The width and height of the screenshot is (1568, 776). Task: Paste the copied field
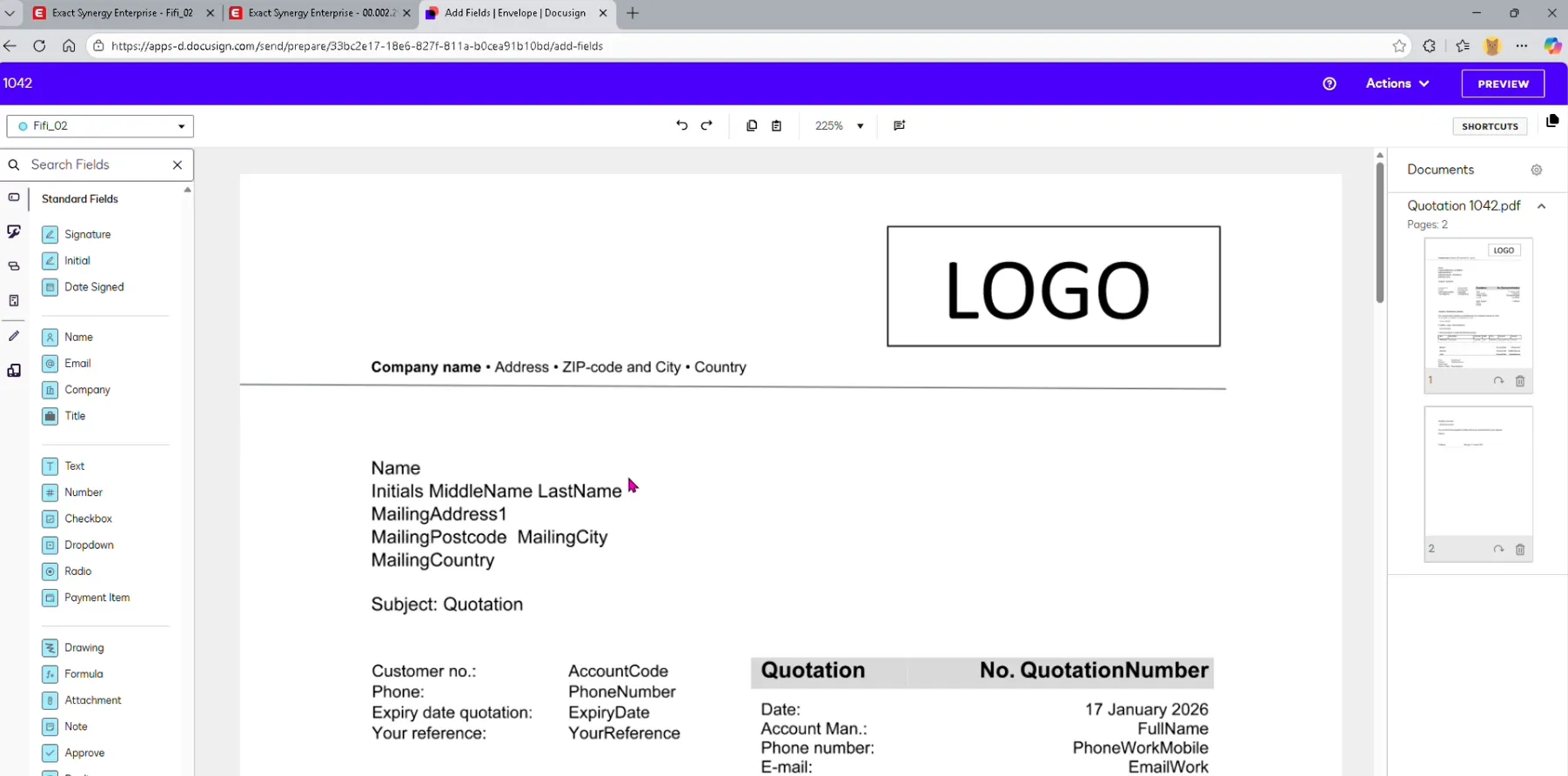click(x=776, y=125)
